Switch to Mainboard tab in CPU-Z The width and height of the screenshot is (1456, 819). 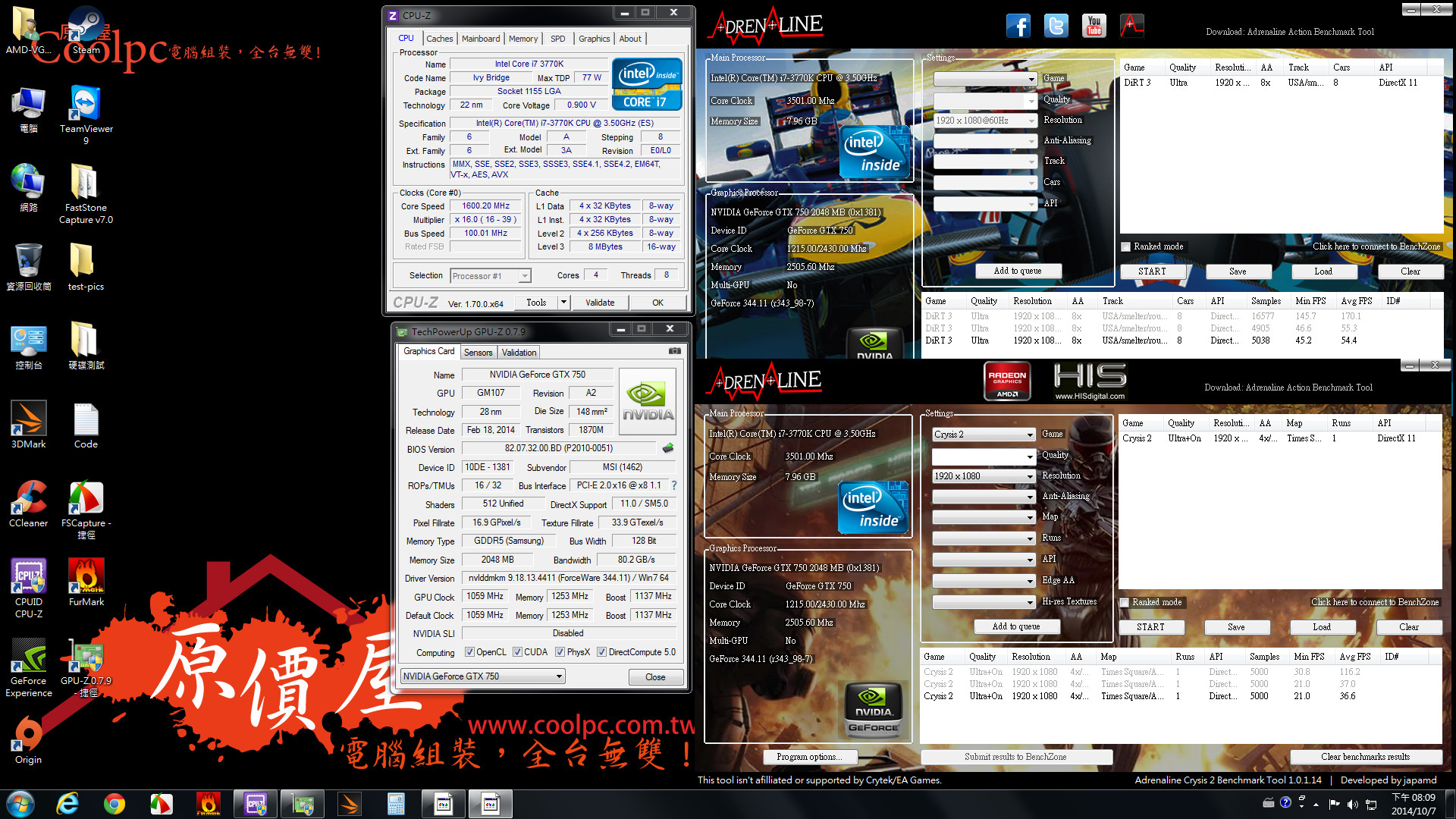click(481, 39)
